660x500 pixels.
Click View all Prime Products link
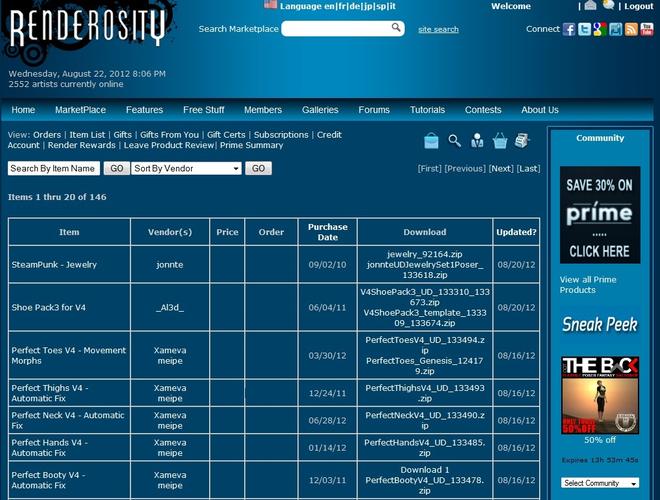(x=588, y=285)
